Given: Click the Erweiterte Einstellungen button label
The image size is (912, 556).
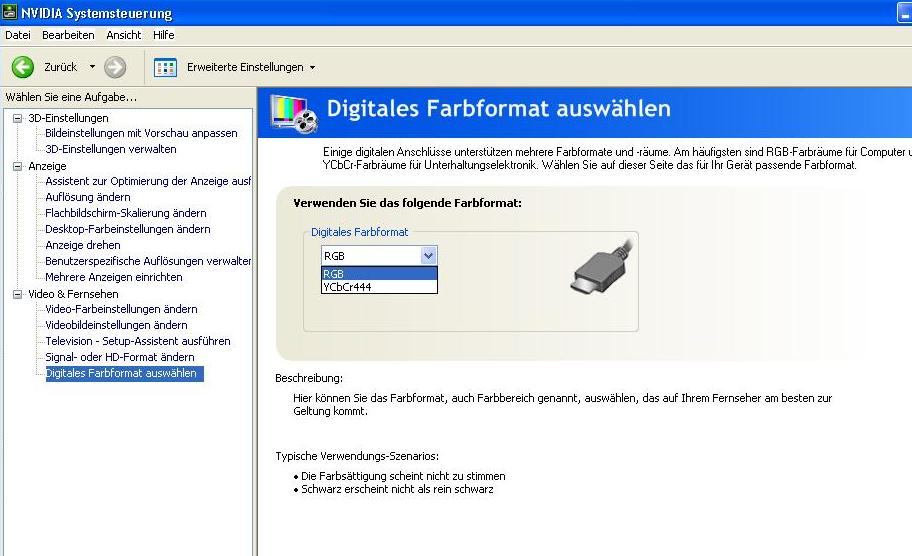Looking at the screenshot, I should (x=245, y=67).
